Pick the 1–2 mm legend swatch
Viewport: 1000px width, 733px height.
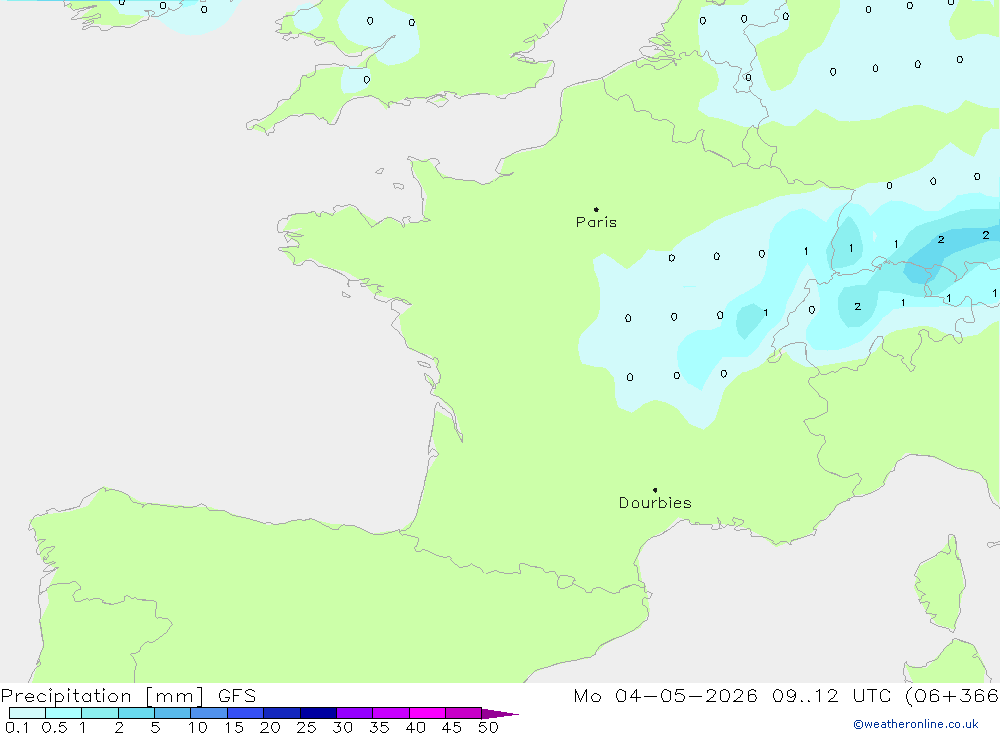click(100, 713)
